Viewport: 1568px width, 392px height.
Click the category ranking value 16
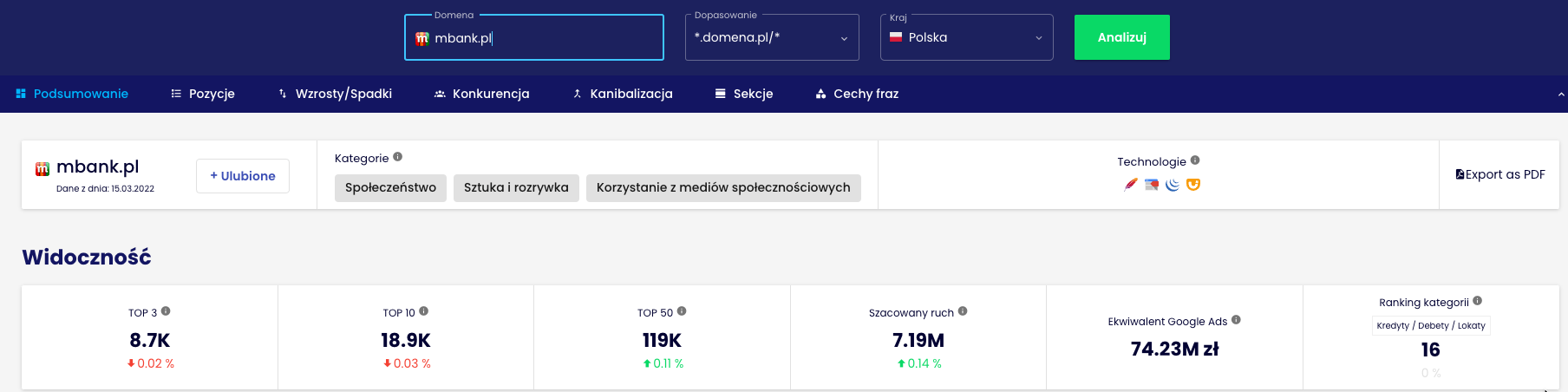click(x=1431, y=350)
